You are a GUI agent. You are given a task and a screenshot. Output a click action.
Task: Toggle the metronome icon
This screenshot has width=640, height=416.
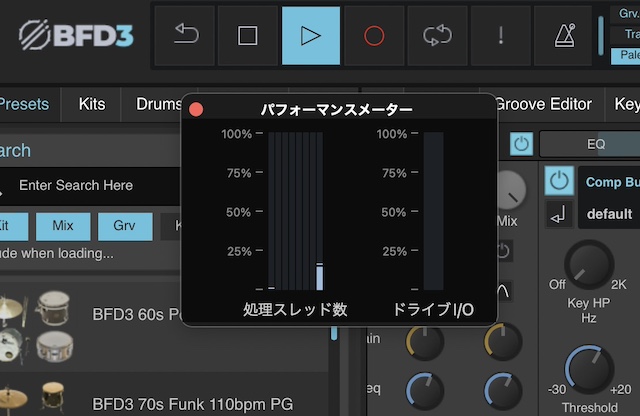[x=564, y=35]
